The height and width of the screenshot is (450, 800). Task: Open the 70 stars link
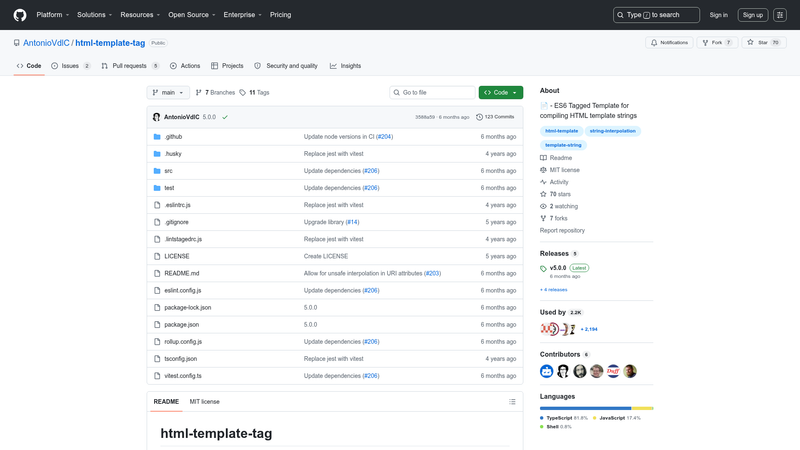[x=555, y=194]
